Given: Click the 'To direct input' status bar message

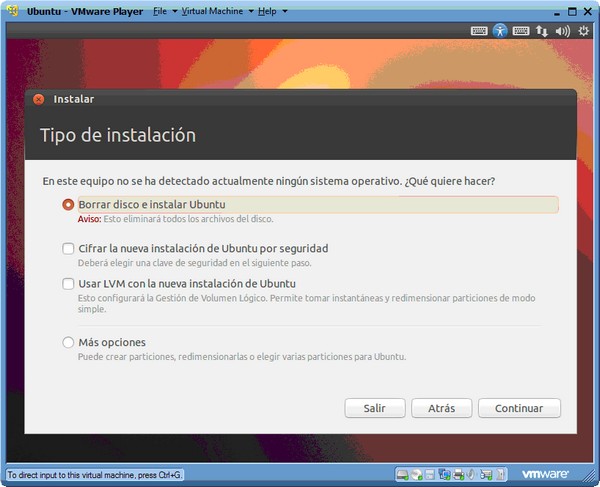Looking at the screenshot, I should point(95,475).
